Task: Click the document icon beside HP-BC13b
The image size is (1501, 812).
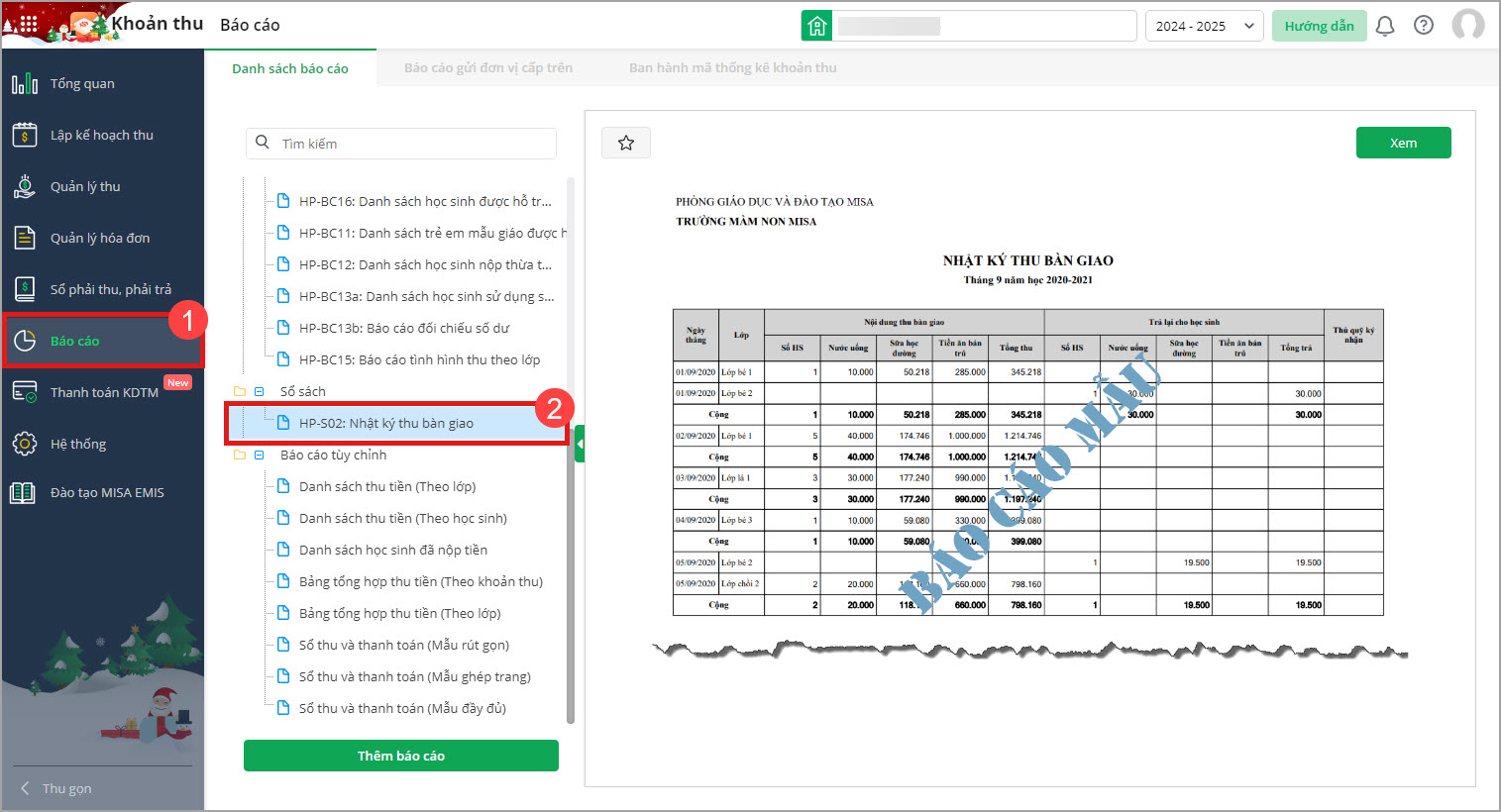Action: tap(283, 328)
